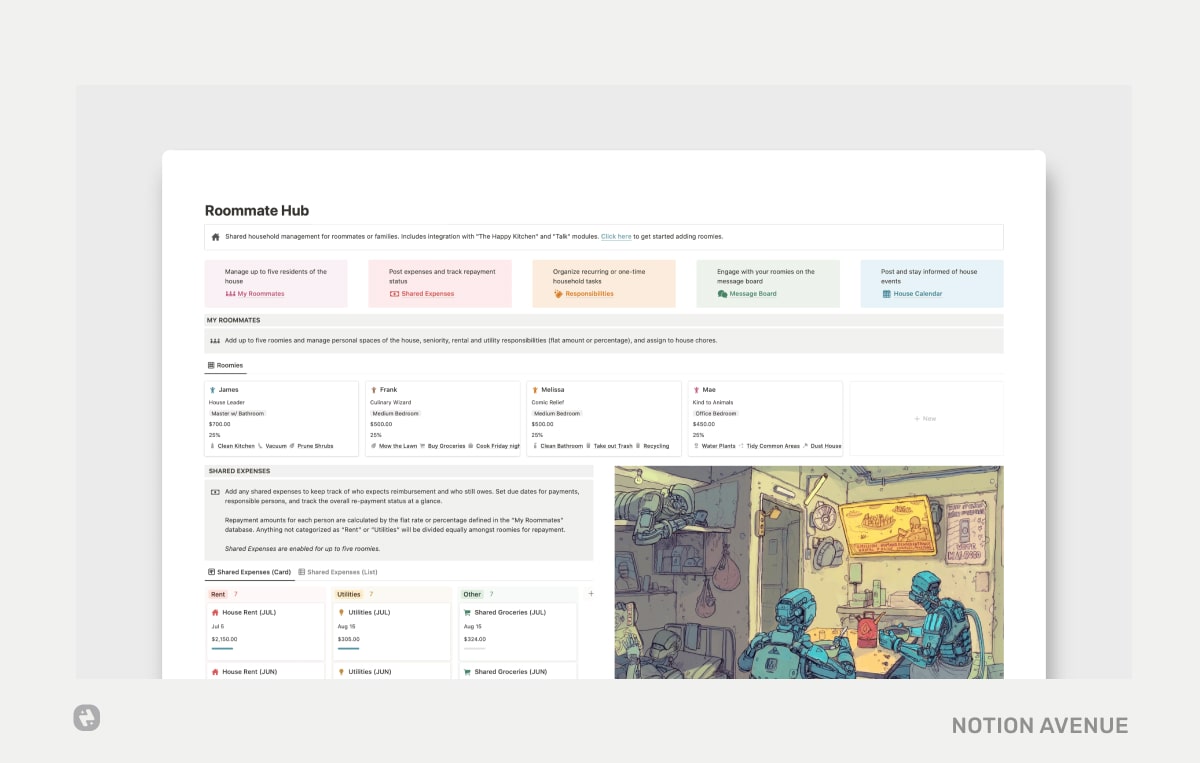This screenshot has width=1200, height=763.
Task: Click the Message Board speech bubble icon
Action: (x=720, y=294)
